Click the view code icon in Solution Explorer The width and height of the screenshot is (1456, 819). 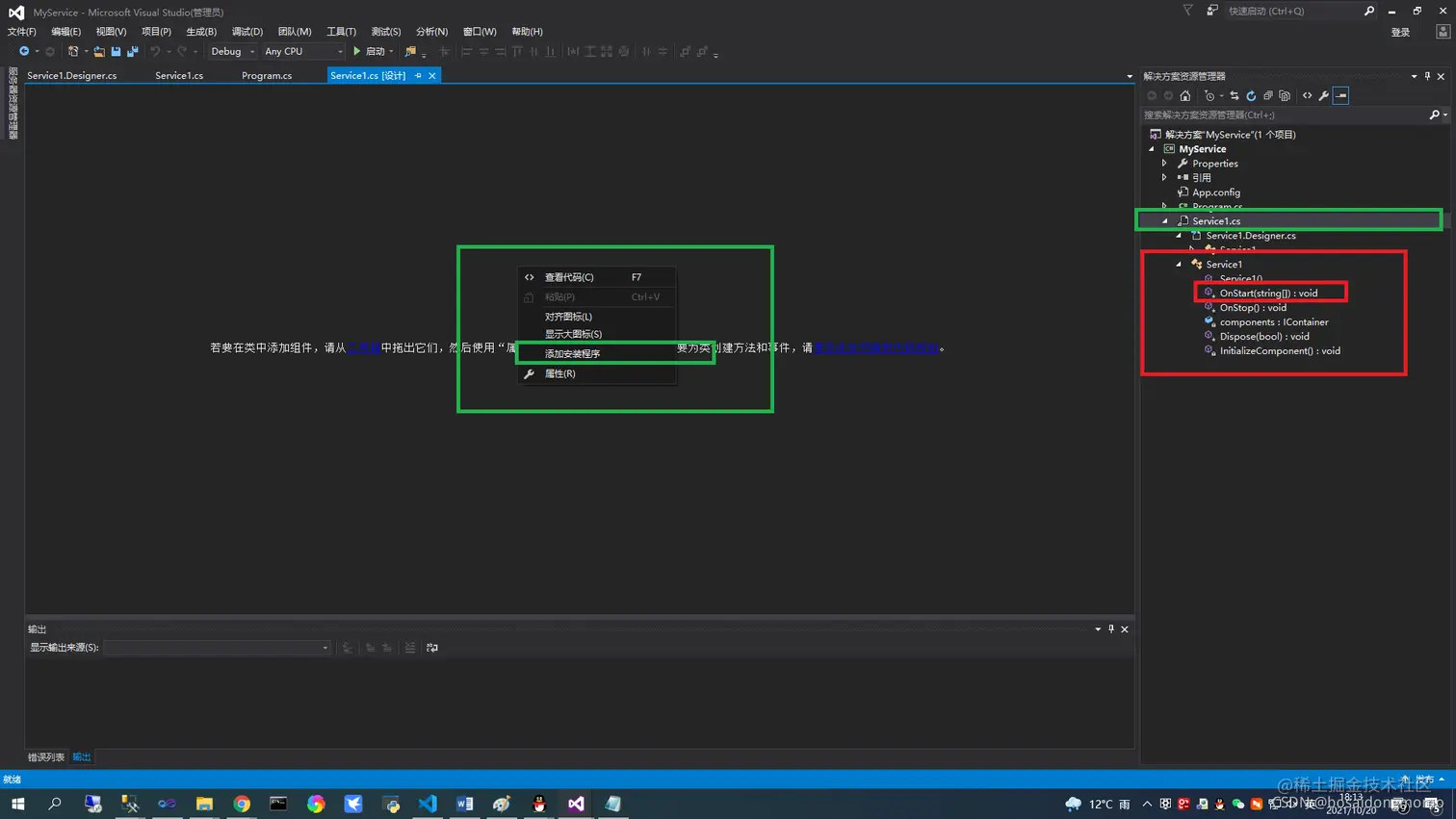pyautogui.click(x=1307, y=95)
